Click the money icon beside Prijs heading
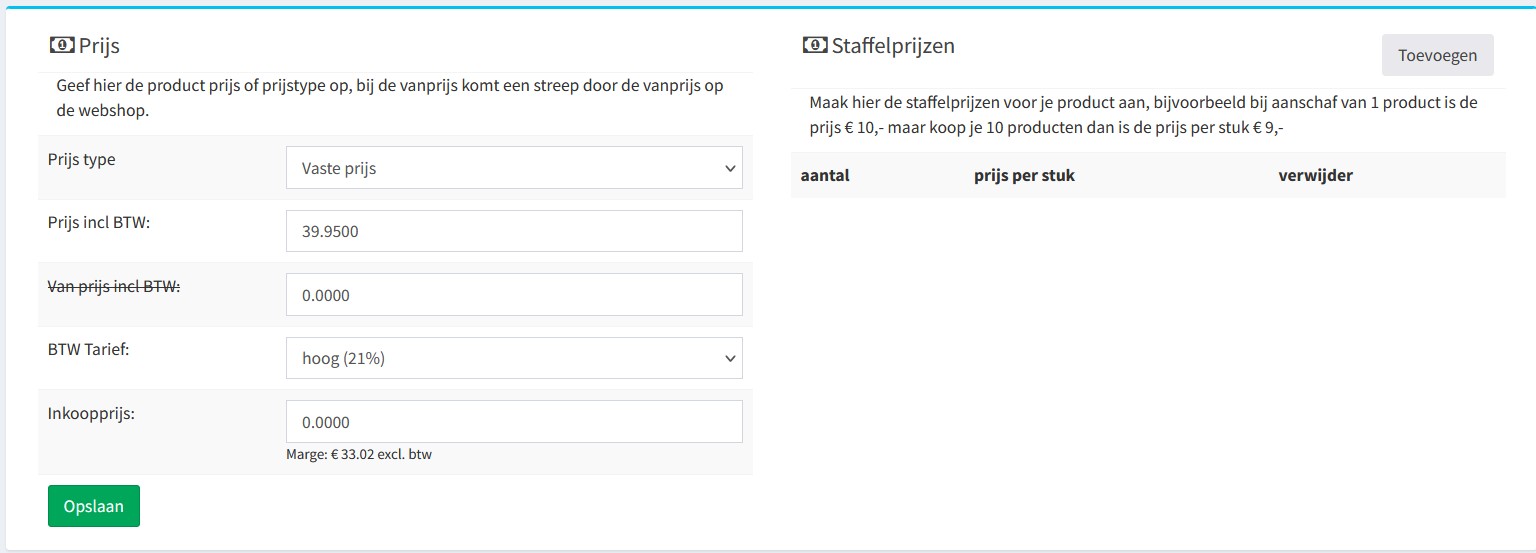The image size is (1536, 553). [x=61, y=45]
